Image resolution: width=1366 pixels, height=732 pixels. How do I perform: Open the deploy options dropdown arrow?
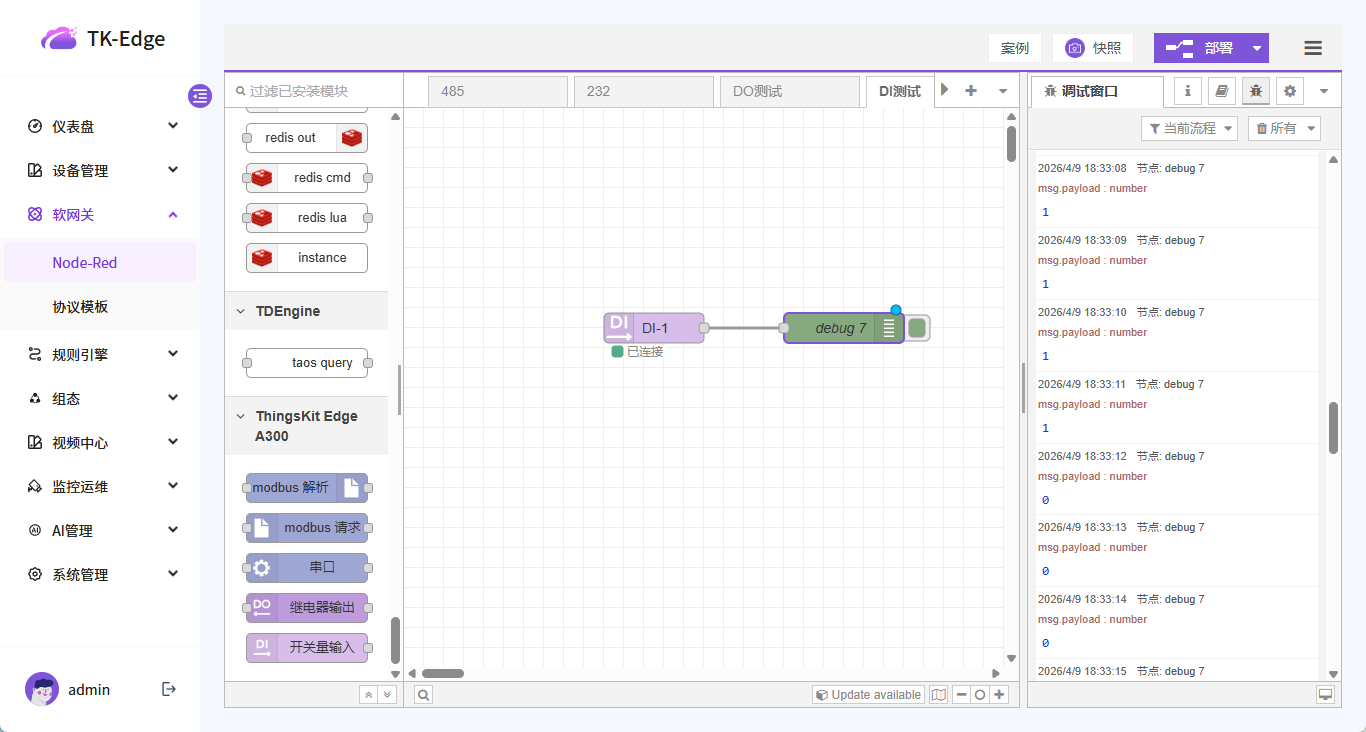point(1257,48)
